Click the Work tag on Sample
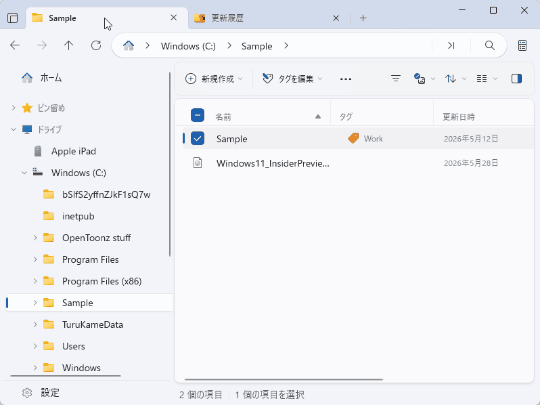 click(x=365, y=138)
